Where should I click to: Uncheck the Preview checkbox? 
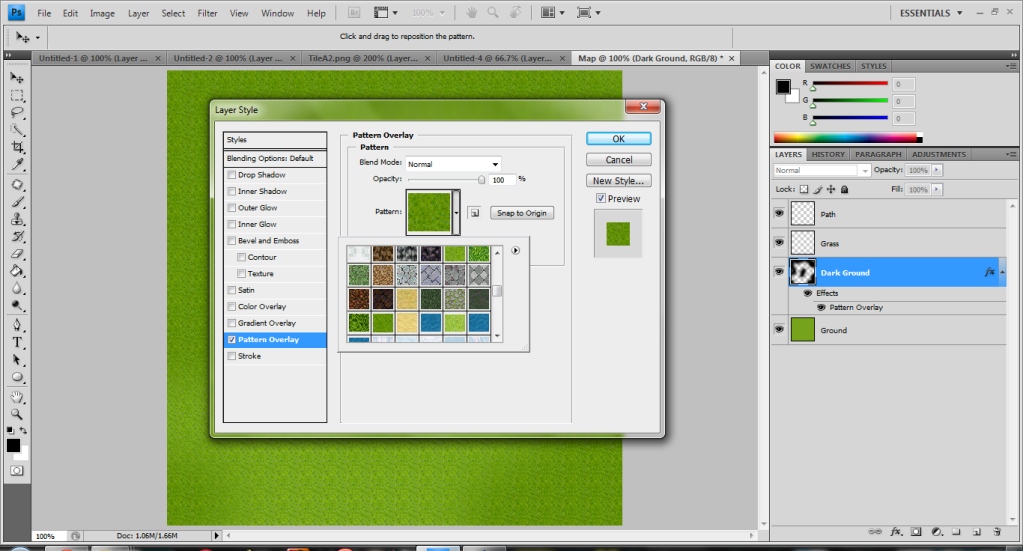tap(601, 198)
